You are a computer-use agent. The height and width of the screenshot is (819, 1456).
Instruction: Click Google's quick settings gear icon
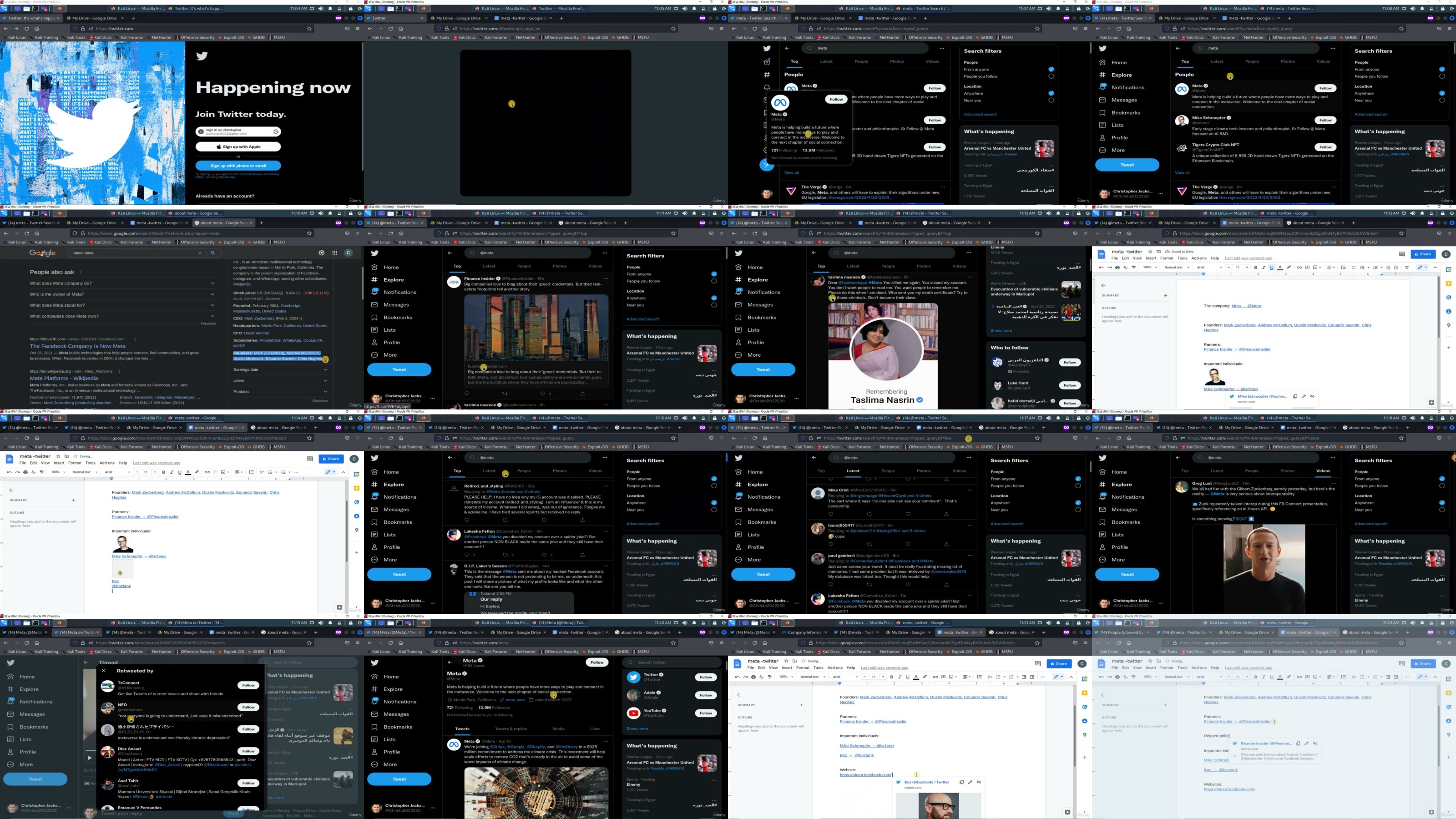[322, 253]
